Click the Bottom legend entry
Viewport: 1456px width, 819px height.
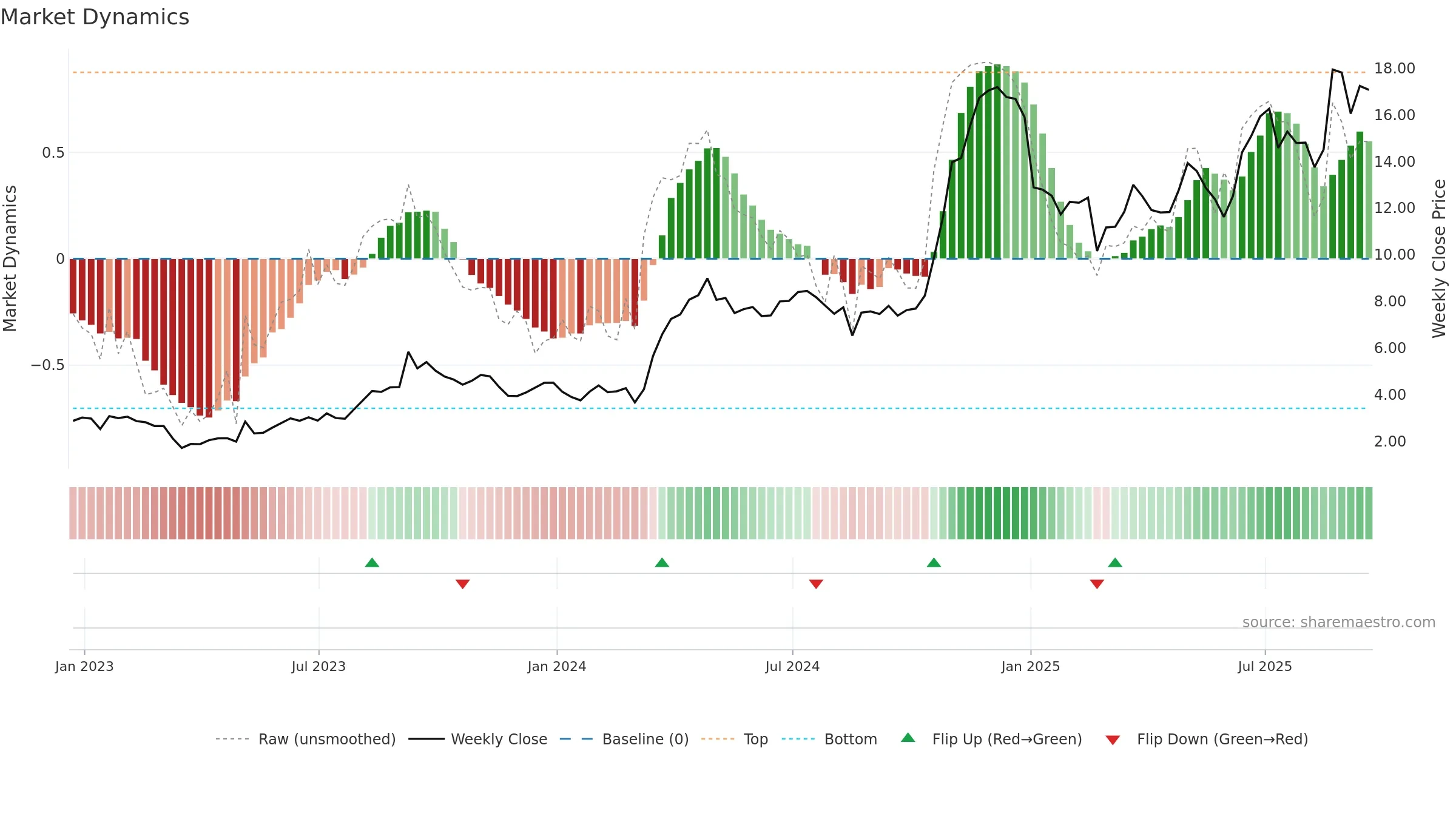click(829, 739)
